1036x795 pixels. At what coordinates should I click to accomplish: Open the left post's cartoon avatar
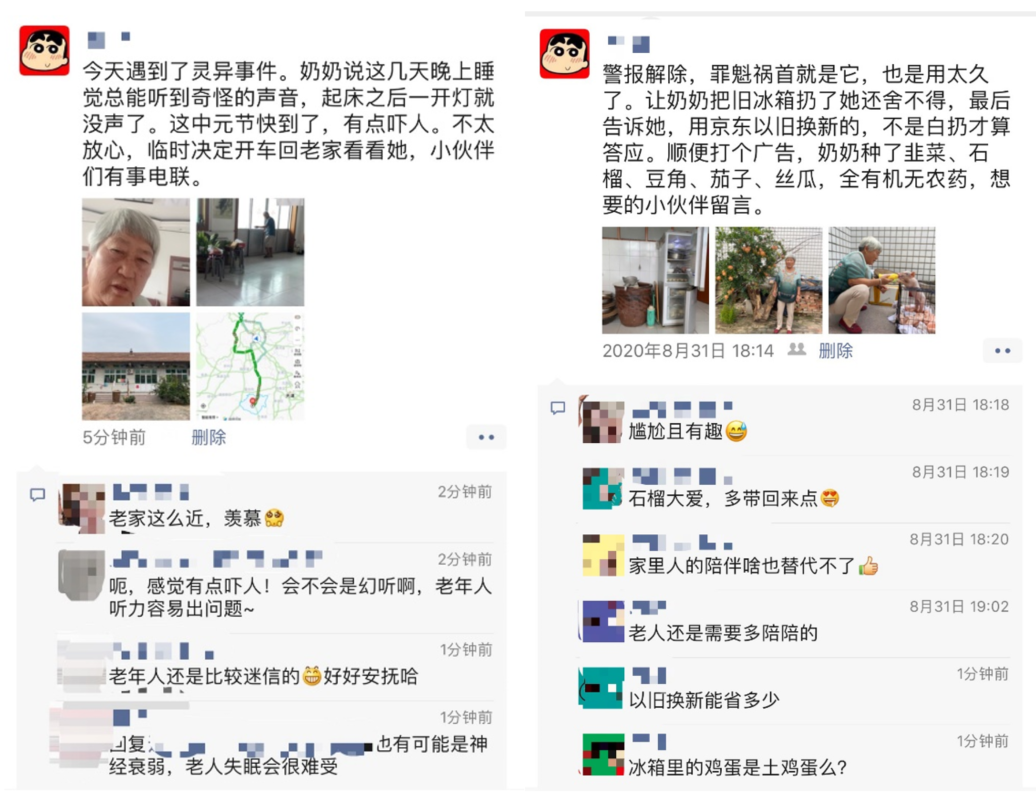click(x=44, y=51)
